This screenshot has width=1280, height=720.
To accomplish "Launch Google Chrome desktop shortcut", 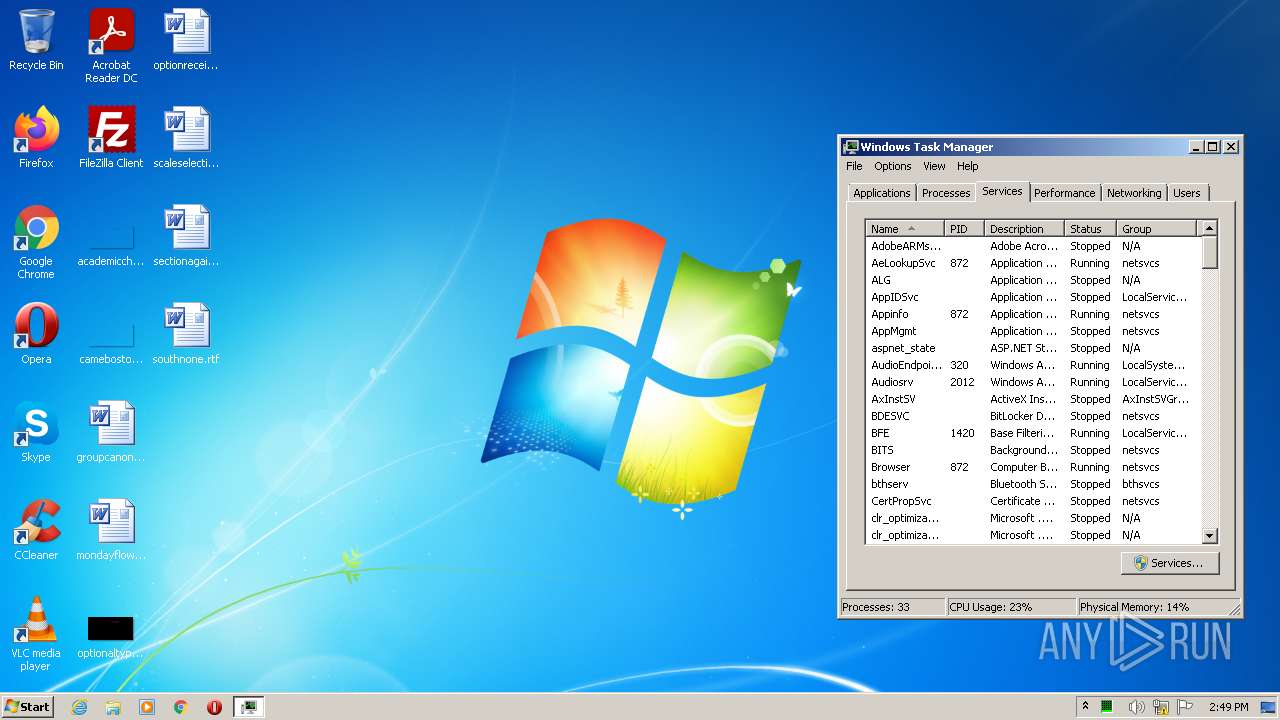I will pos(36,241).
